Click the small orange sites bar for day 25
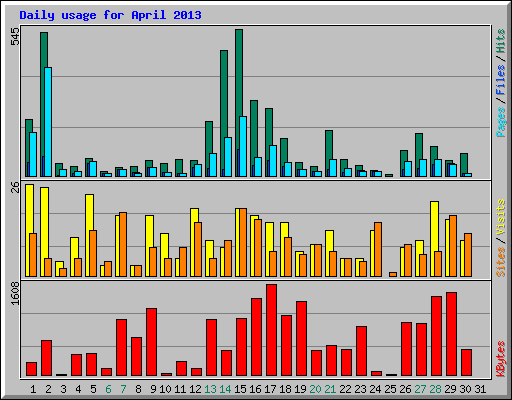This screenshot has height=400, width=512. [393, 274]
